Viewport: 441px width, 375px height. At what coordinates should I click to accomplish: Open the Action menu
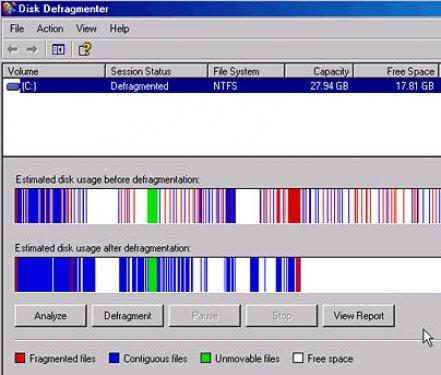pyautogui.click(x=50, y=29)
